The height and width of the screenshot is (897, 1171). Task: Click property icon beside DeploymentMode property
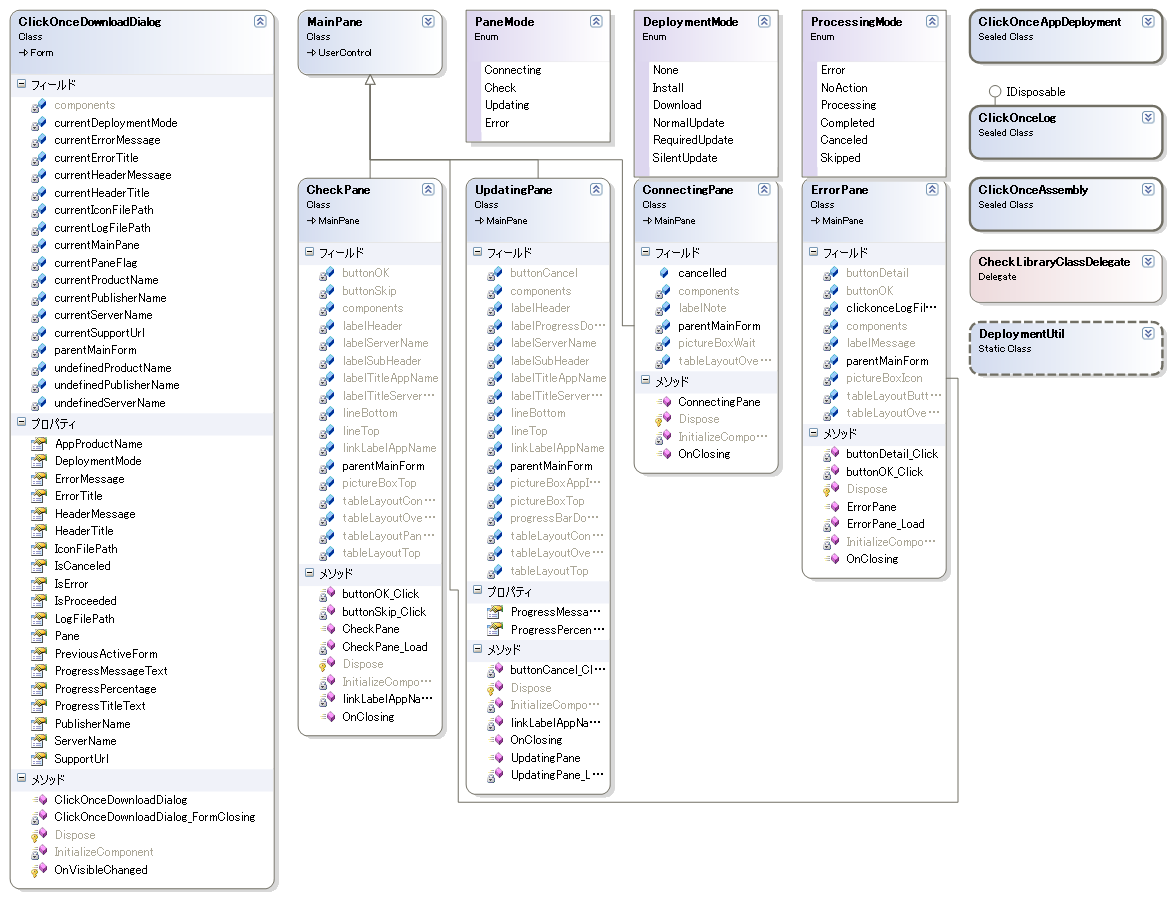39,462
